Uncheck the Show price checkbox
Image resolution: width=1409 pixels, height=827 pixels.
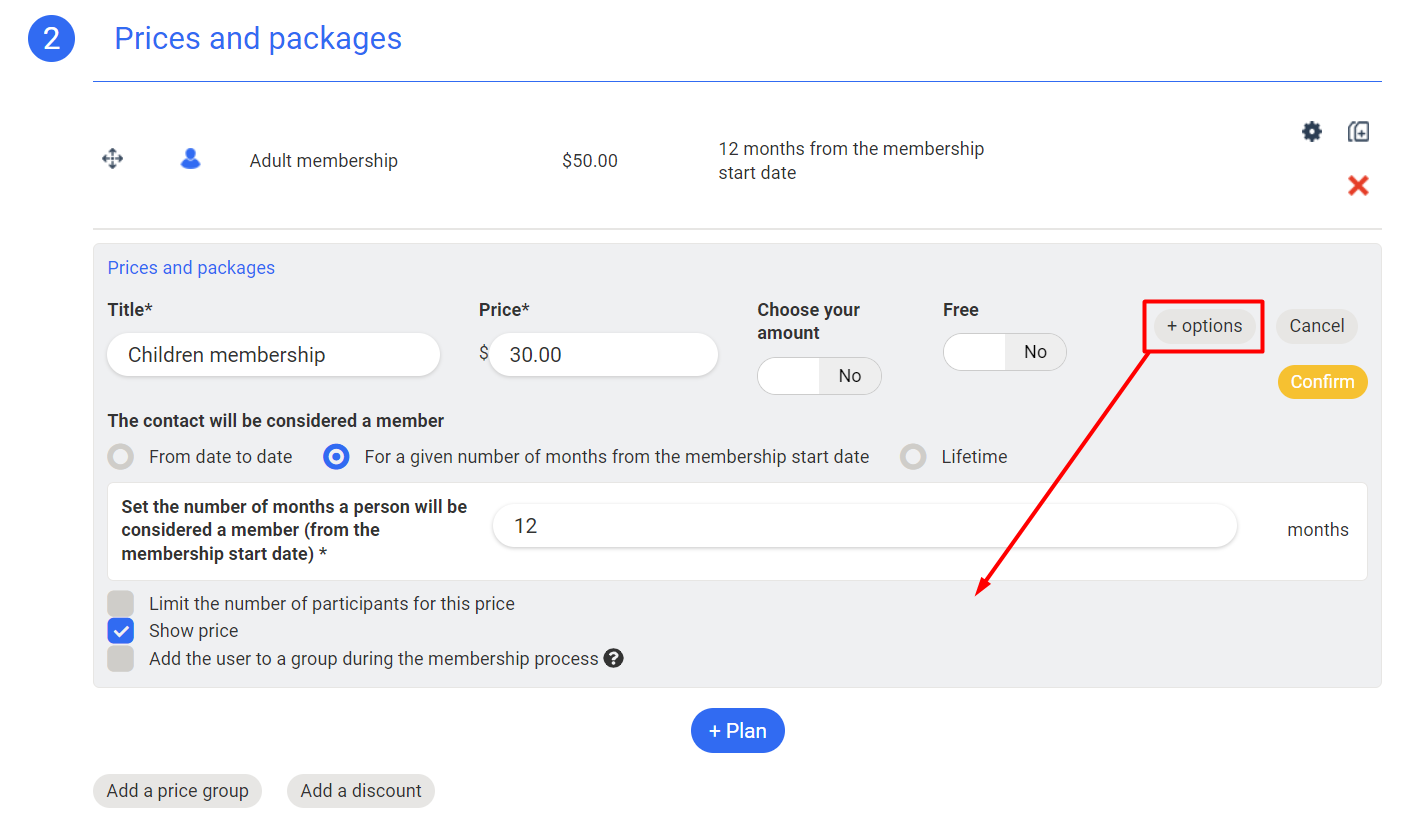(x=121, y=631)
